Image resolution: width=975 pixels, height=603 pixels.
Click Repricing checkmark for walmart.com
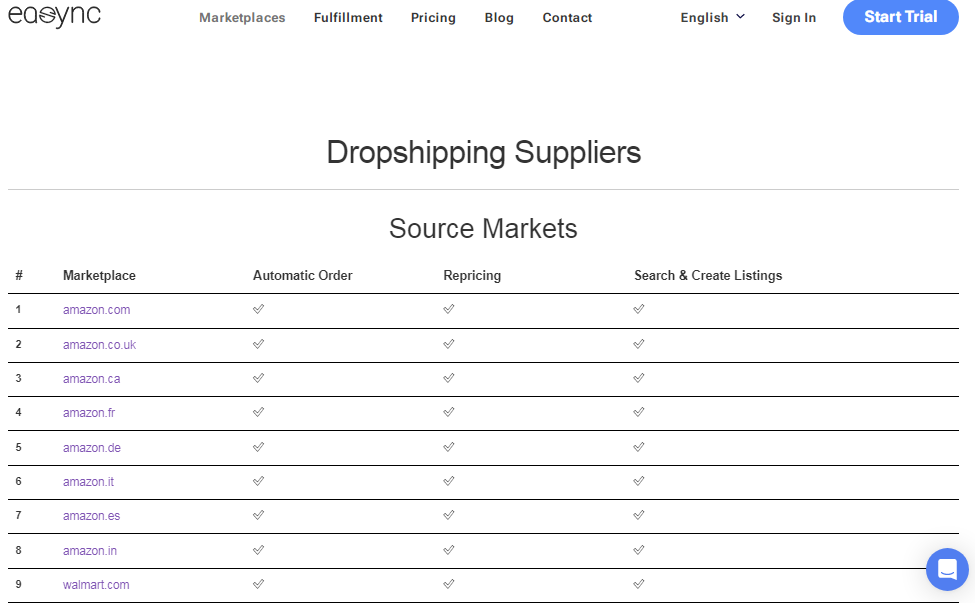(449, 584)
